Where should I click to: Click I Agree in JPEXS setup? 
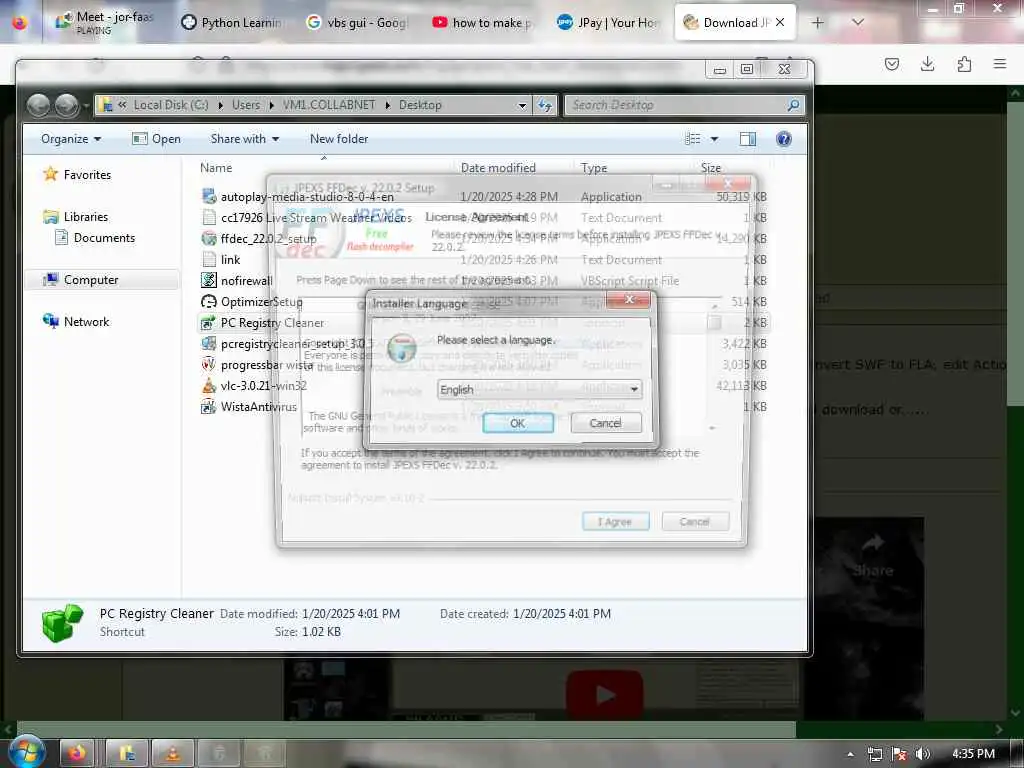pyautogui.click(x=615, y=521)
